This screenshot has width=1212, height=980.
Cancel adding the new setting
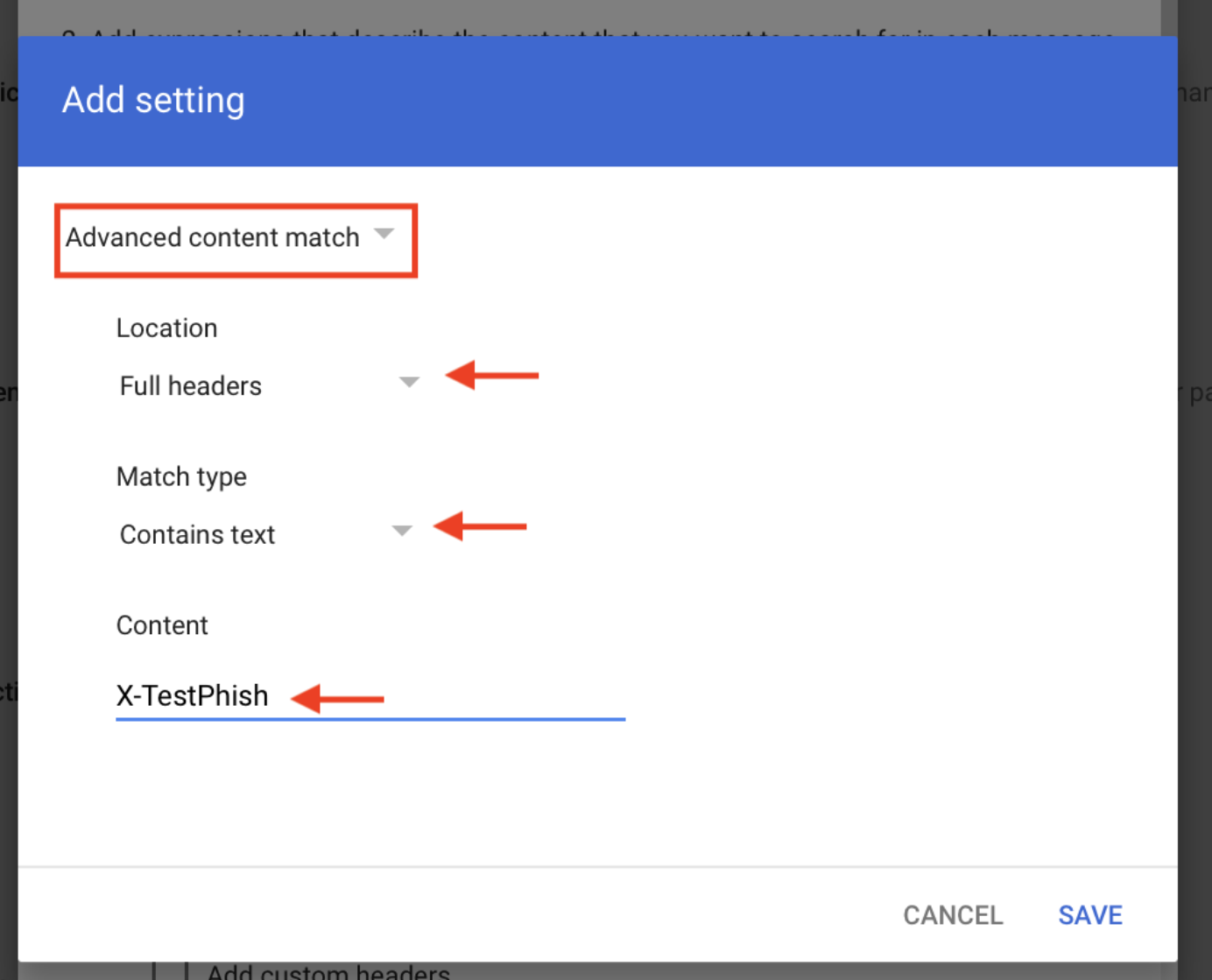953,914
